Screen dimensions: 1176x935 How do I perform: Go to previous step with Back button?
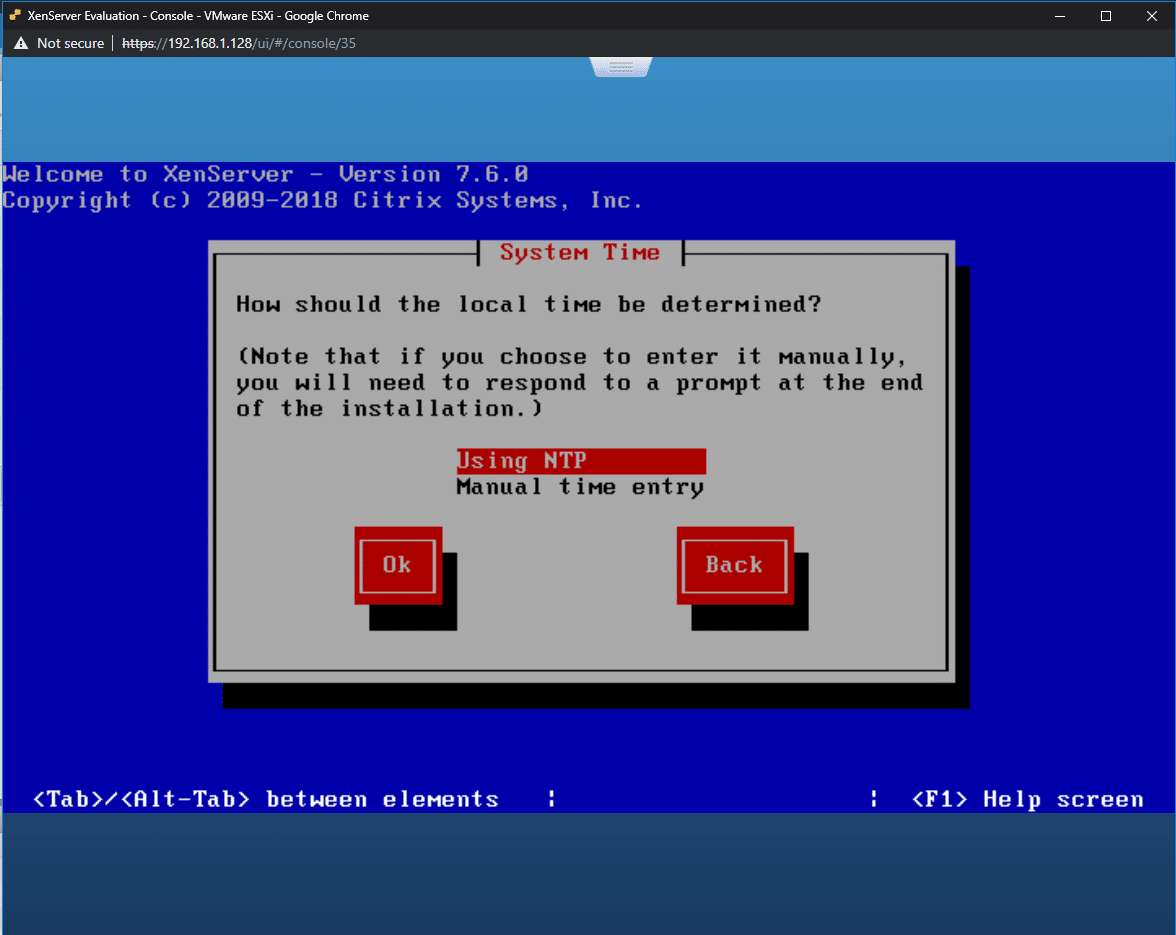tap(735, 565)
